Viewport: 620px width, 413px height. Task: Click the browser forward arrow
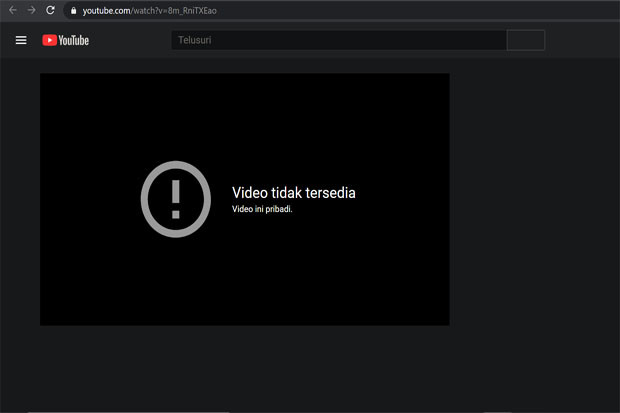(31, 10)
